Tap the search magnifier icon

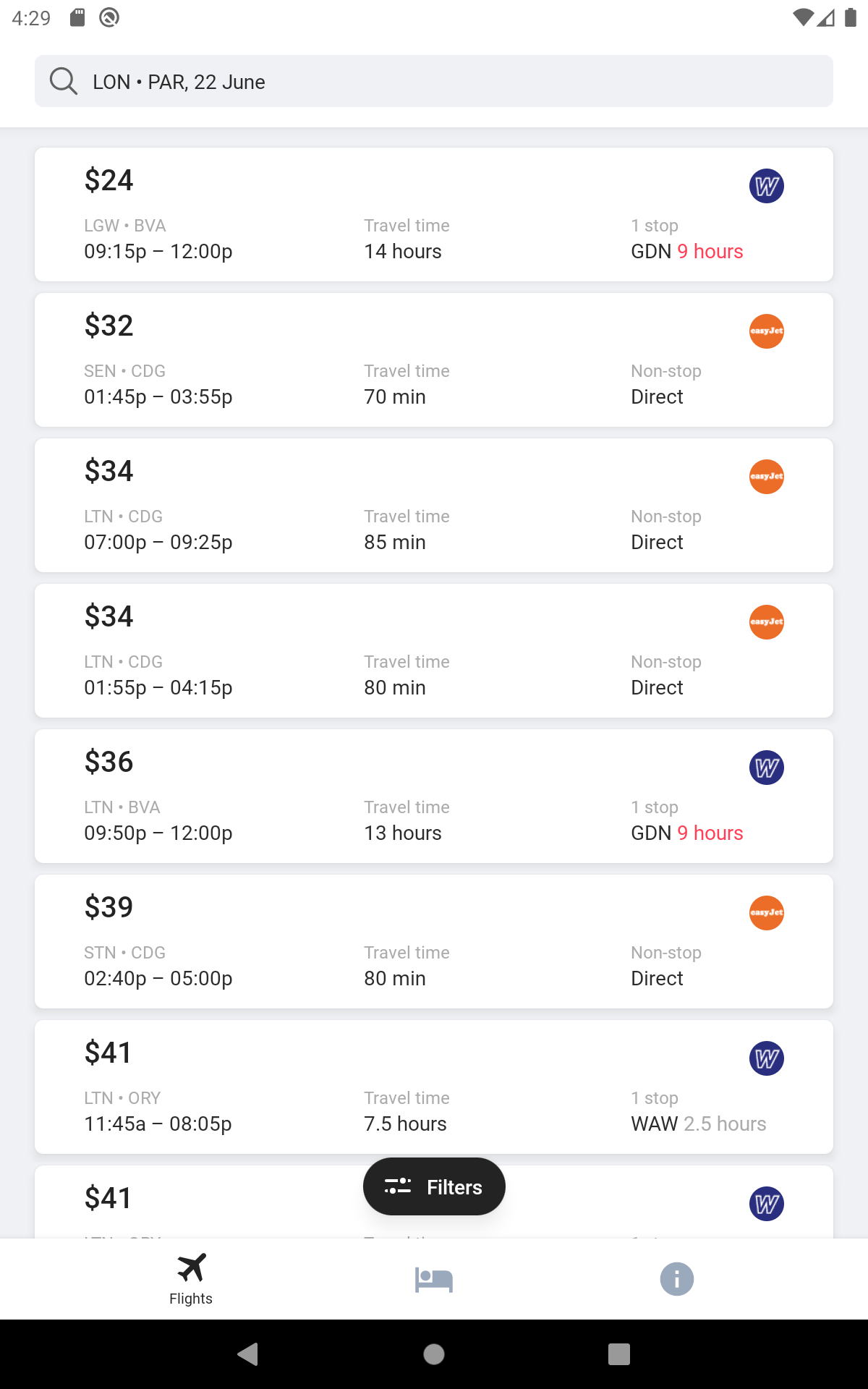(63, 81)
